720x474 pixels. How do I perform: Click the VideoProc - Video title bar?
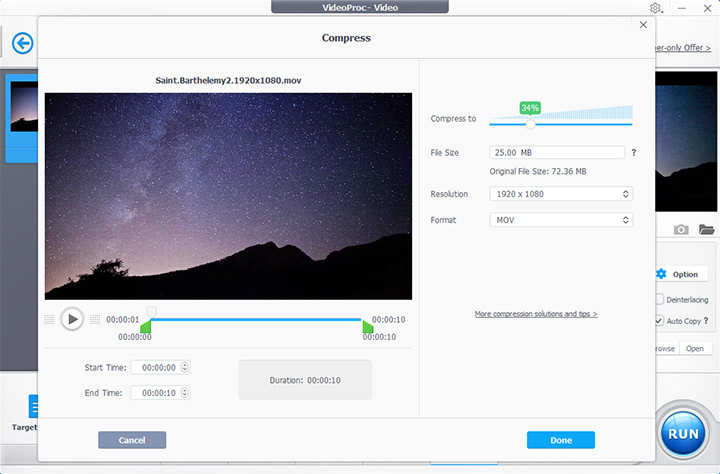360,7
